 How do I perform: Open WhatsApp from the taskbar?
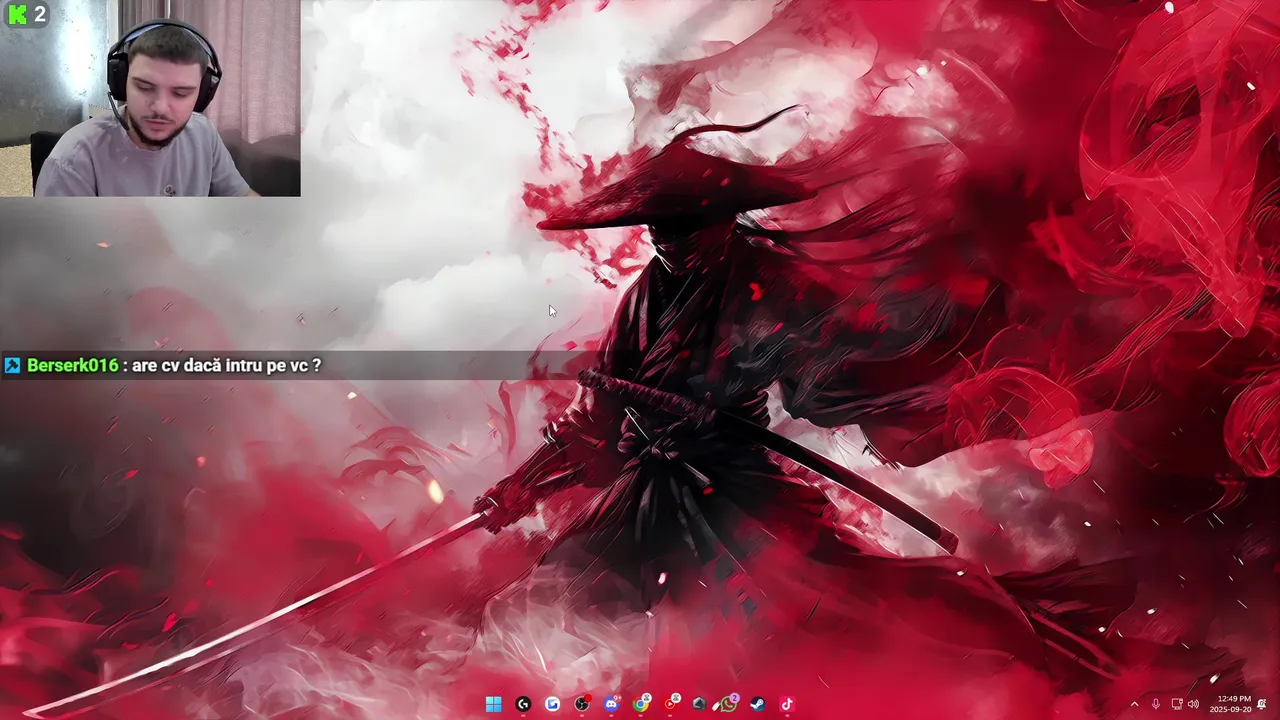[x=729, y=704]
